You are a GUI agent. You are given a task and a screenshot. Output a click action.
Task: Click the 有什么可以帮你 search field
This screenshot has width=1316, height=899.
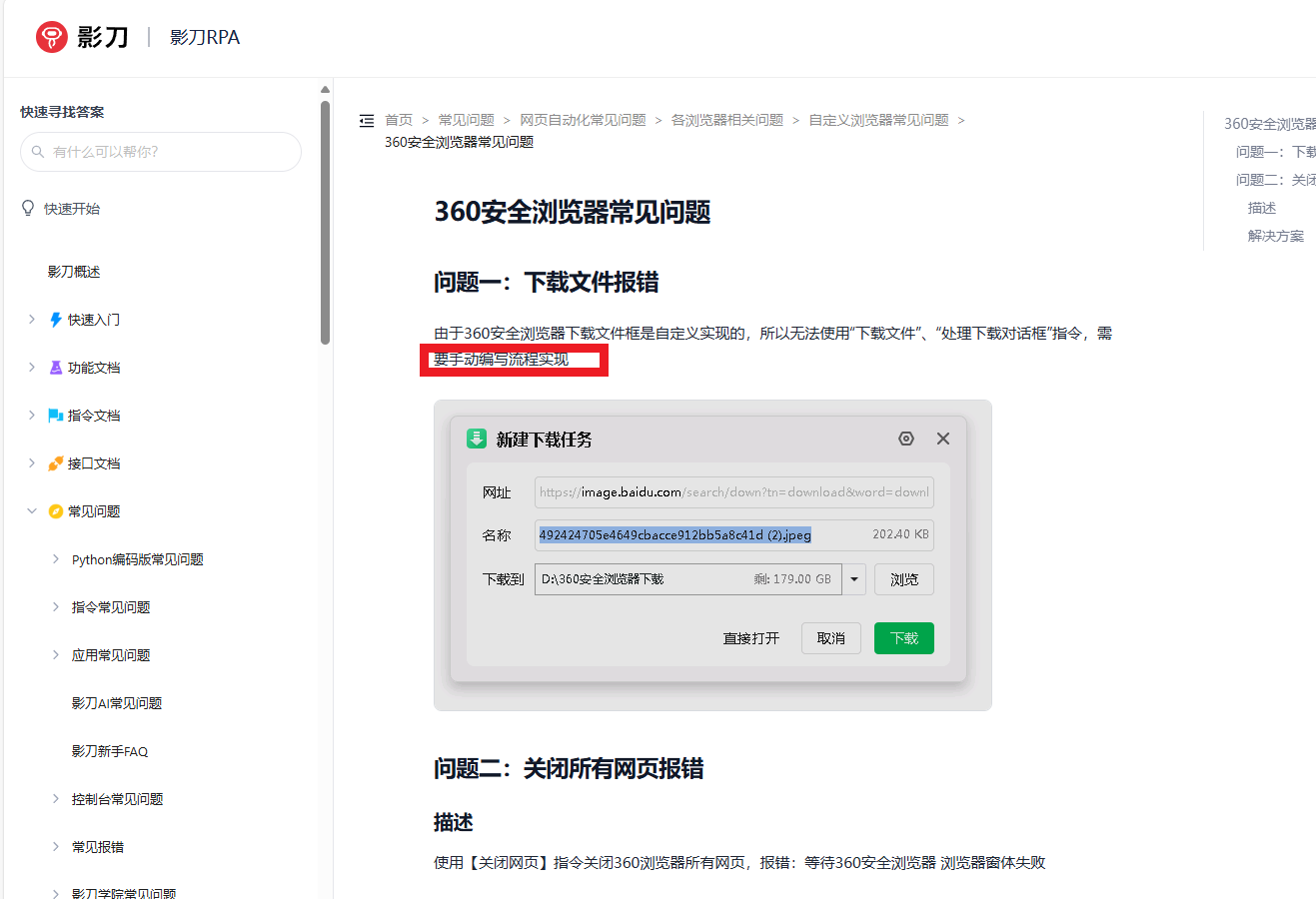coord(170,152)
